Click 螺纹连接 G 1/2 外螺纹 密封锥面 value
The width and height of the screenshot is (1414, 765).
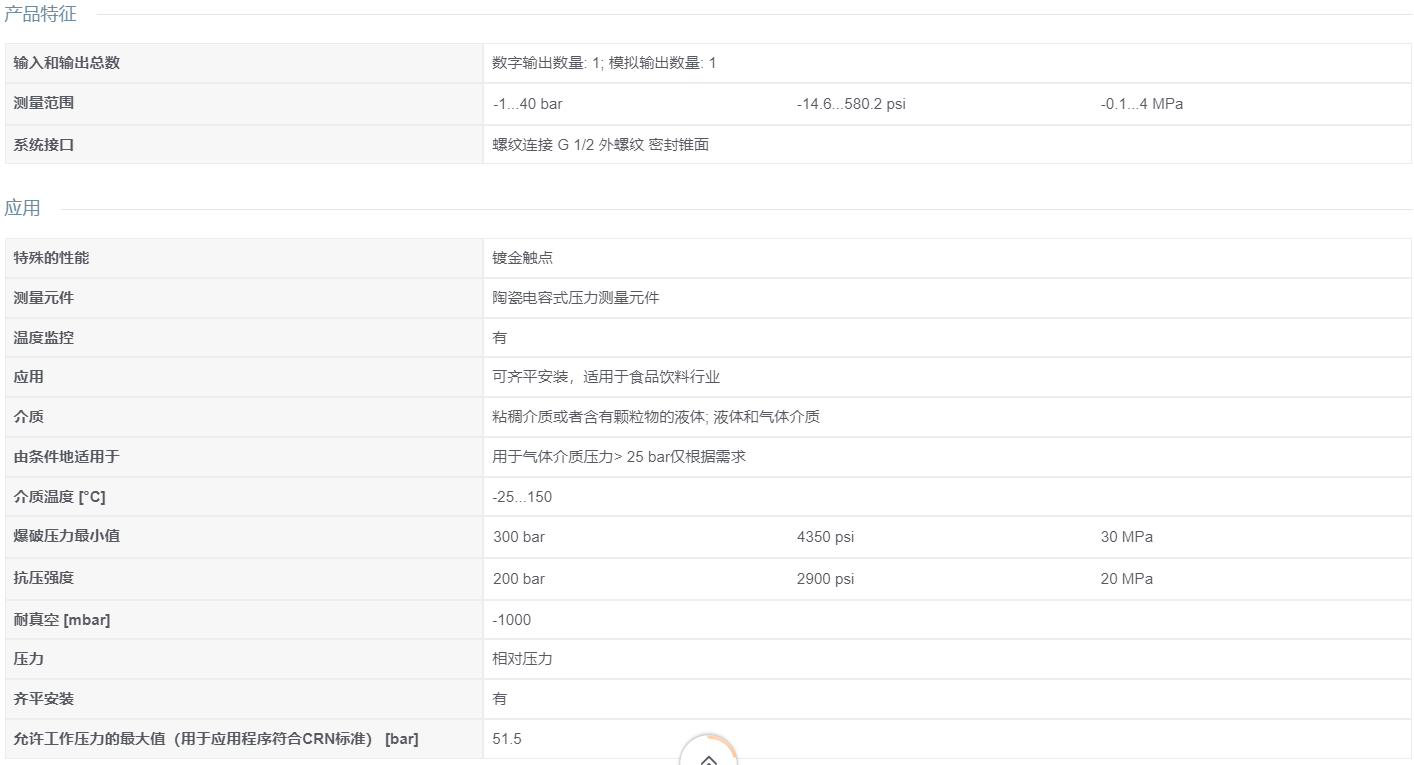(x=601, y=145)
